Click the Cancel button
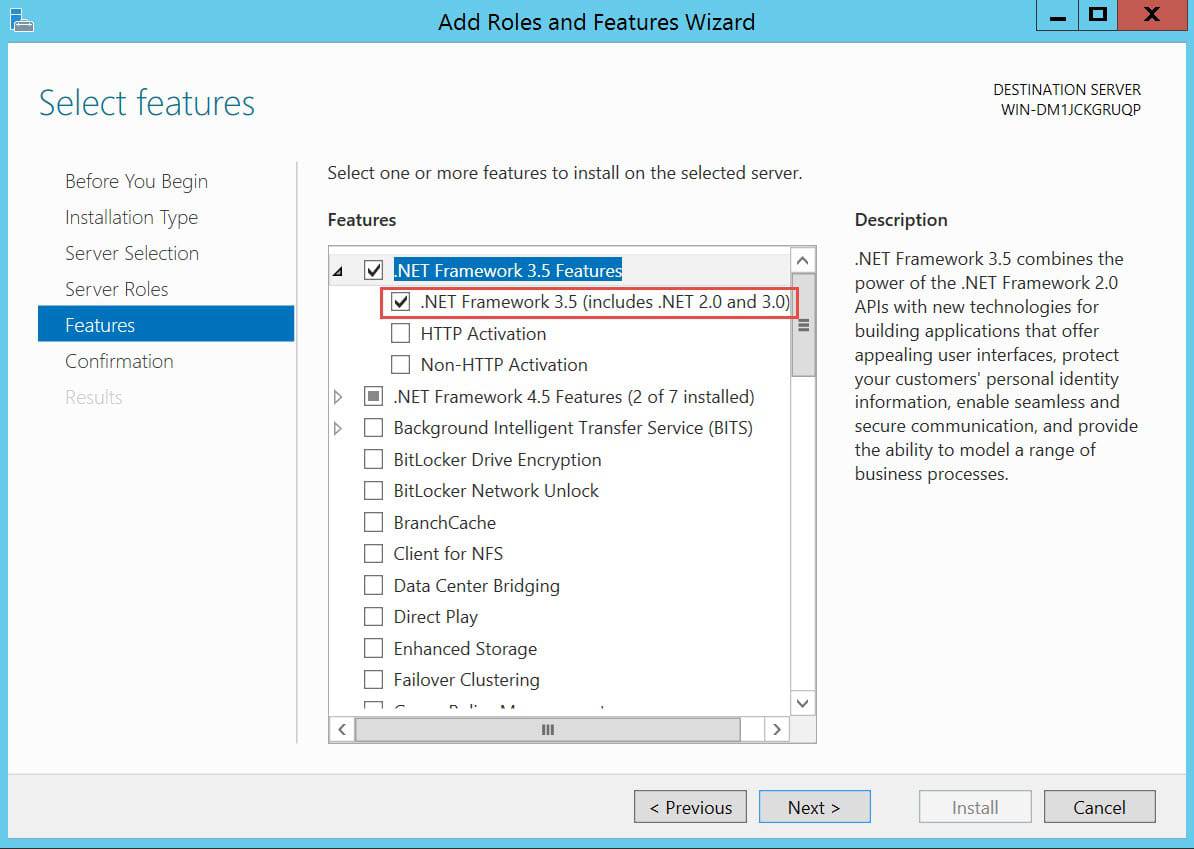 pos(1099,807)
